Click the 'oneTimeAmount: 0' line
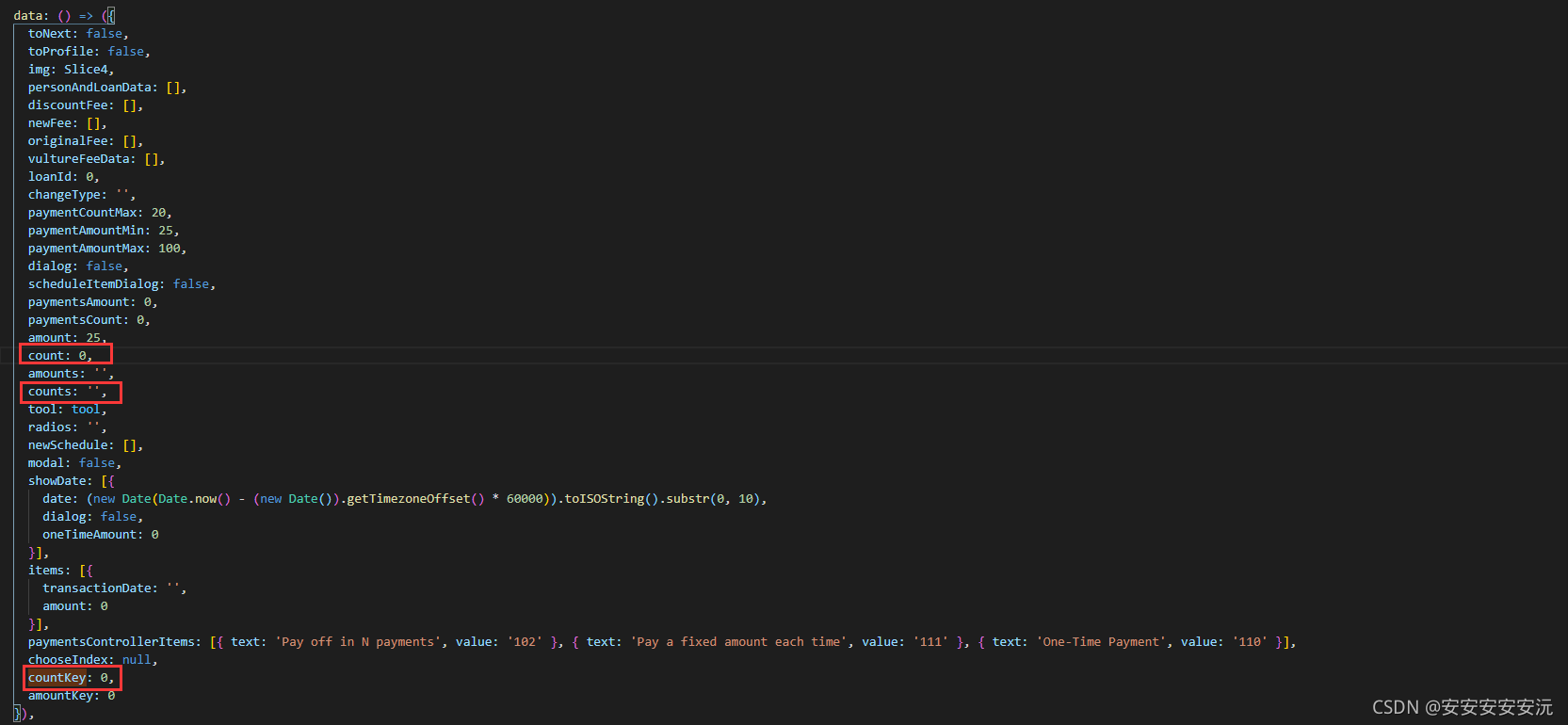Screen dimensions: 1568x725 pyautogui.click(x=101, y=535)
